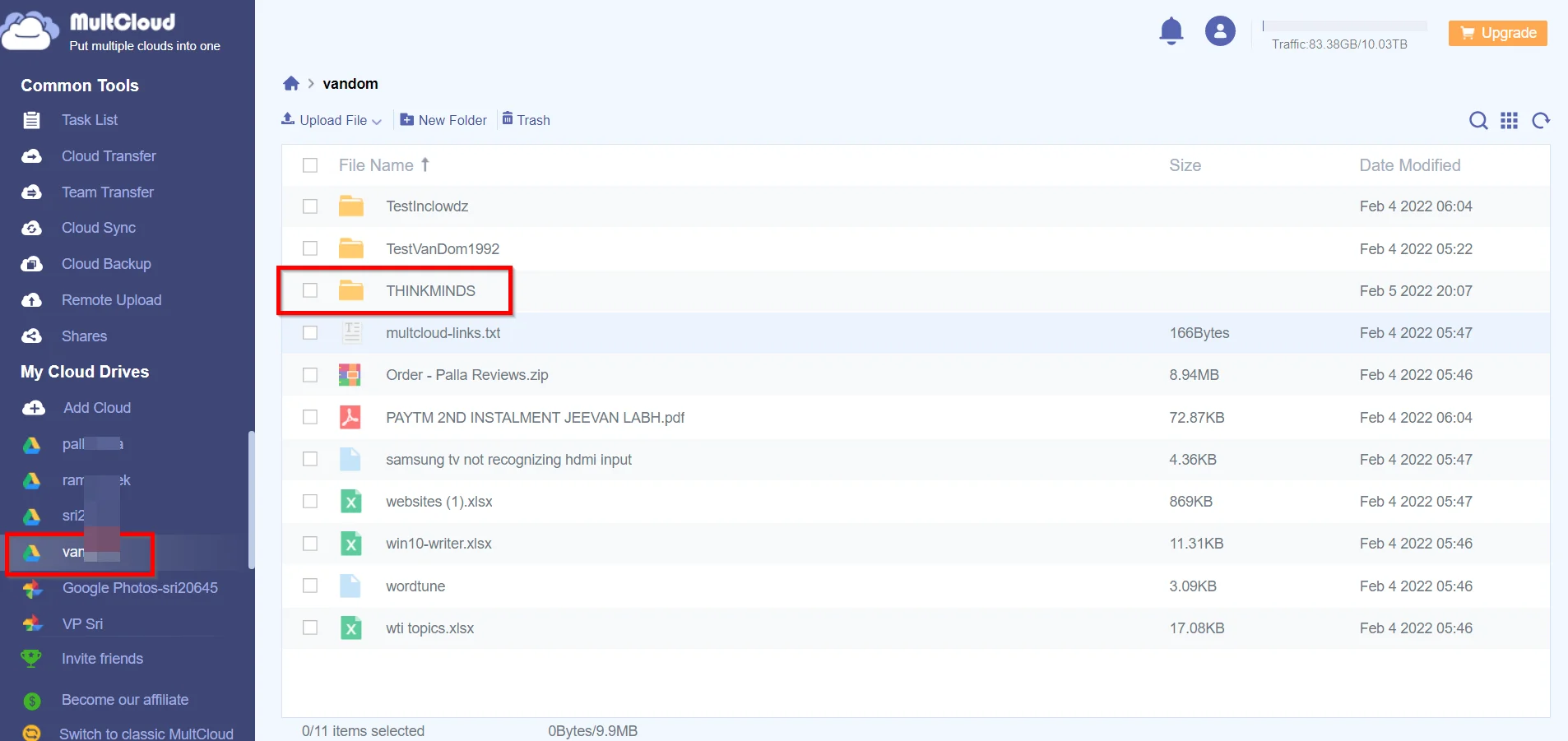Check the box for THINKMINDS

click(x=310, y=290)
